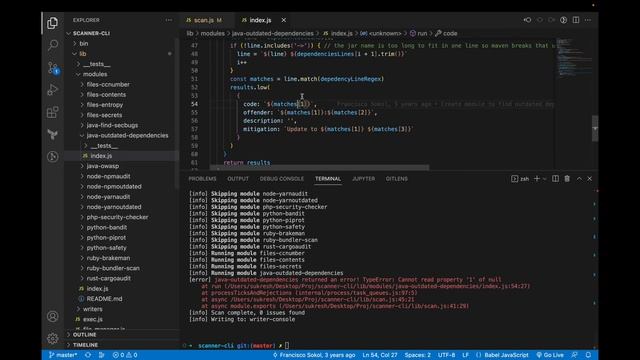
Task: Open editor more actions ellipsis
Action: pos(588,20)
